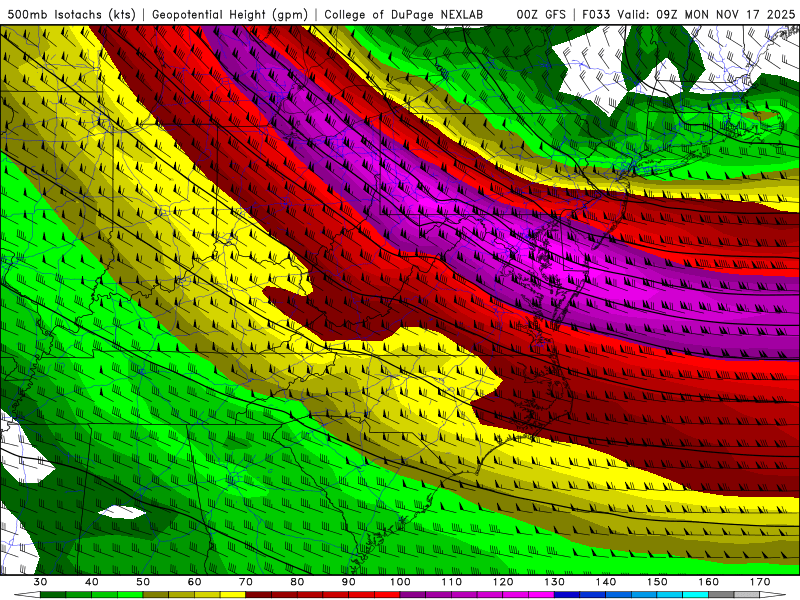Click the '00Z GFS' model run label

coord(541,14)
